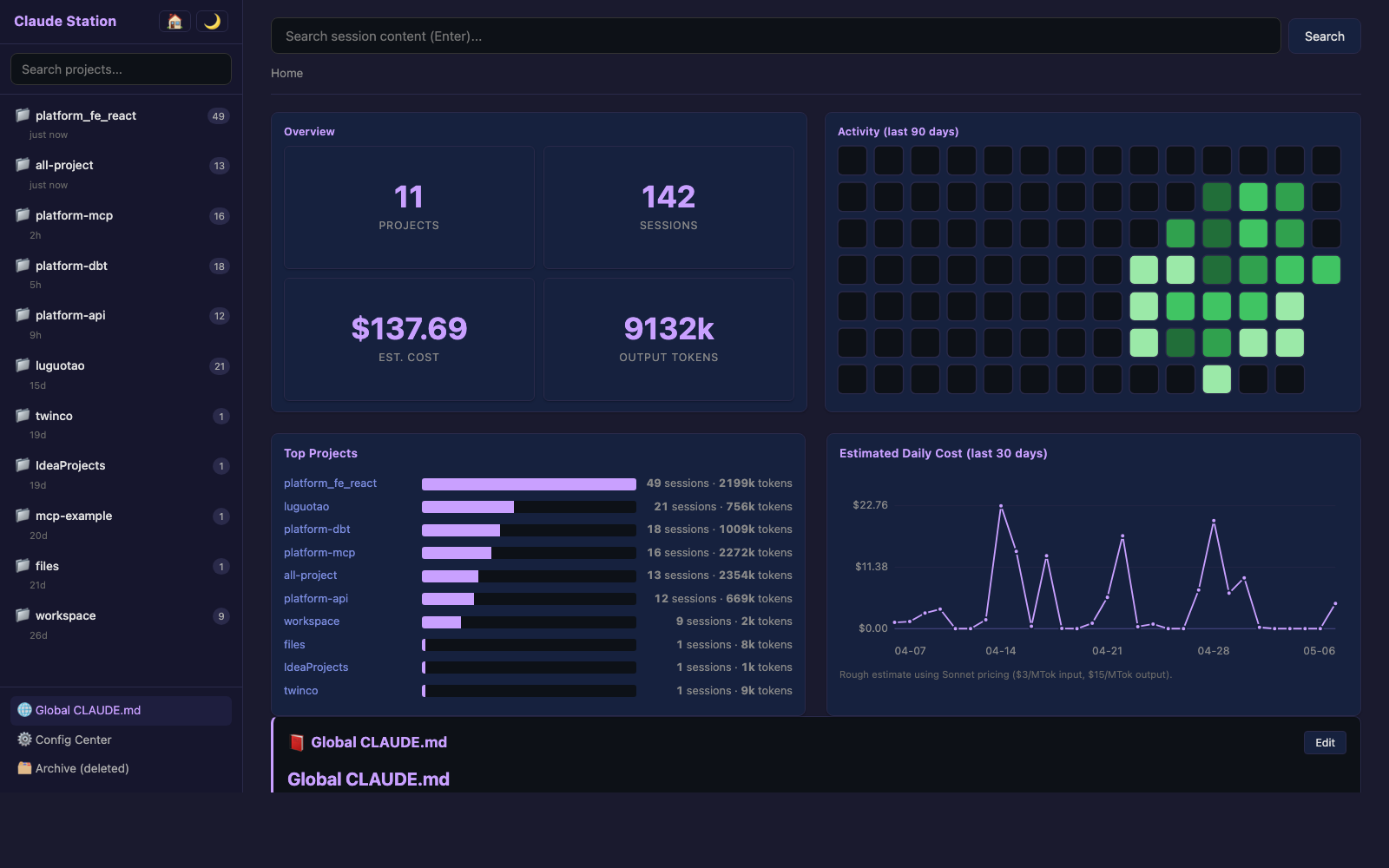The width and height of the screenshot is (1389, 868).
Task: Click '49 sessions · 2199k tokens' text
Action: [719, 483]
